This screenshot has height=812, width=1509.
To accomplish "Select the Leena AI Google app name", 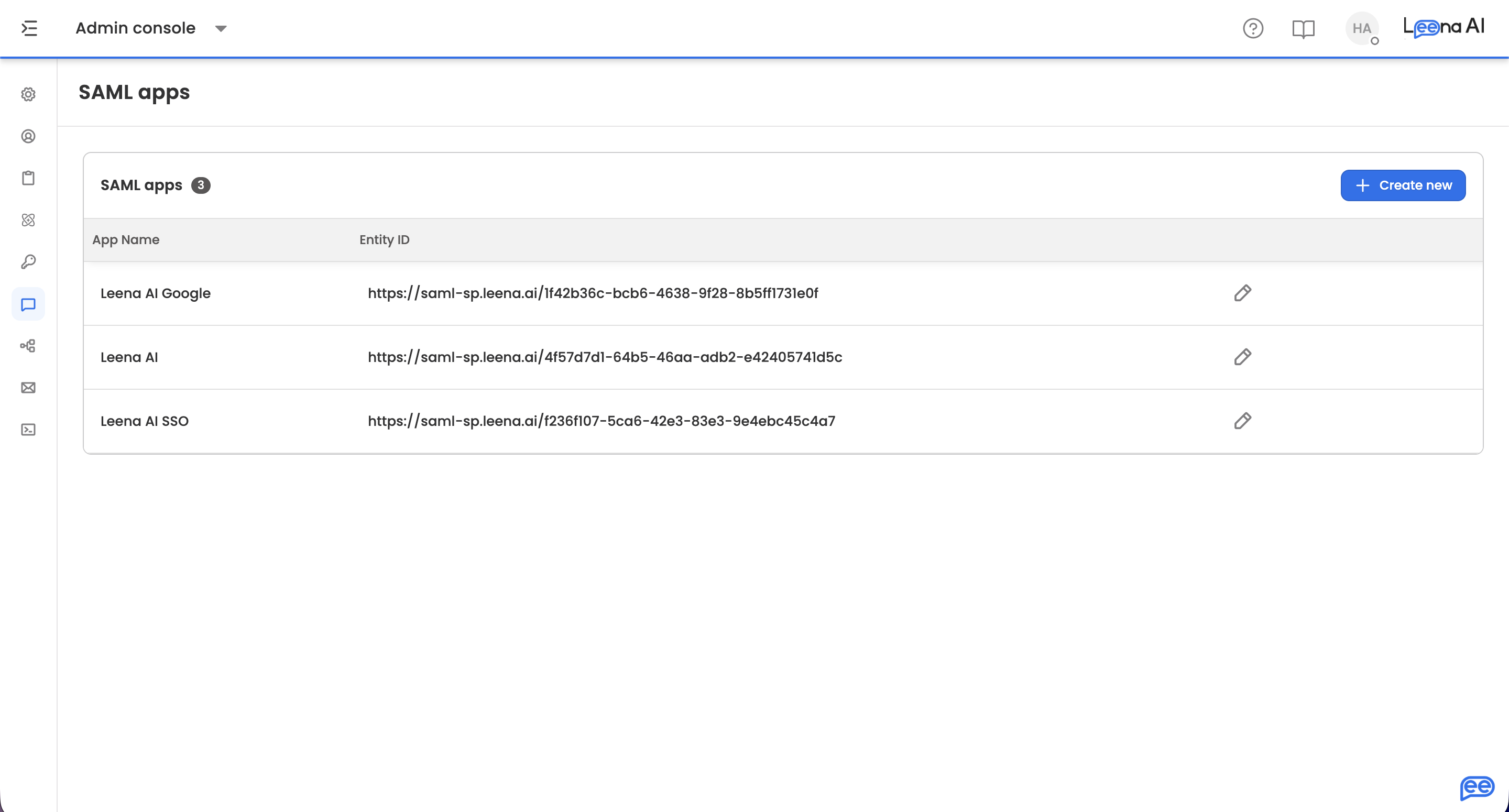I will 155,293.
